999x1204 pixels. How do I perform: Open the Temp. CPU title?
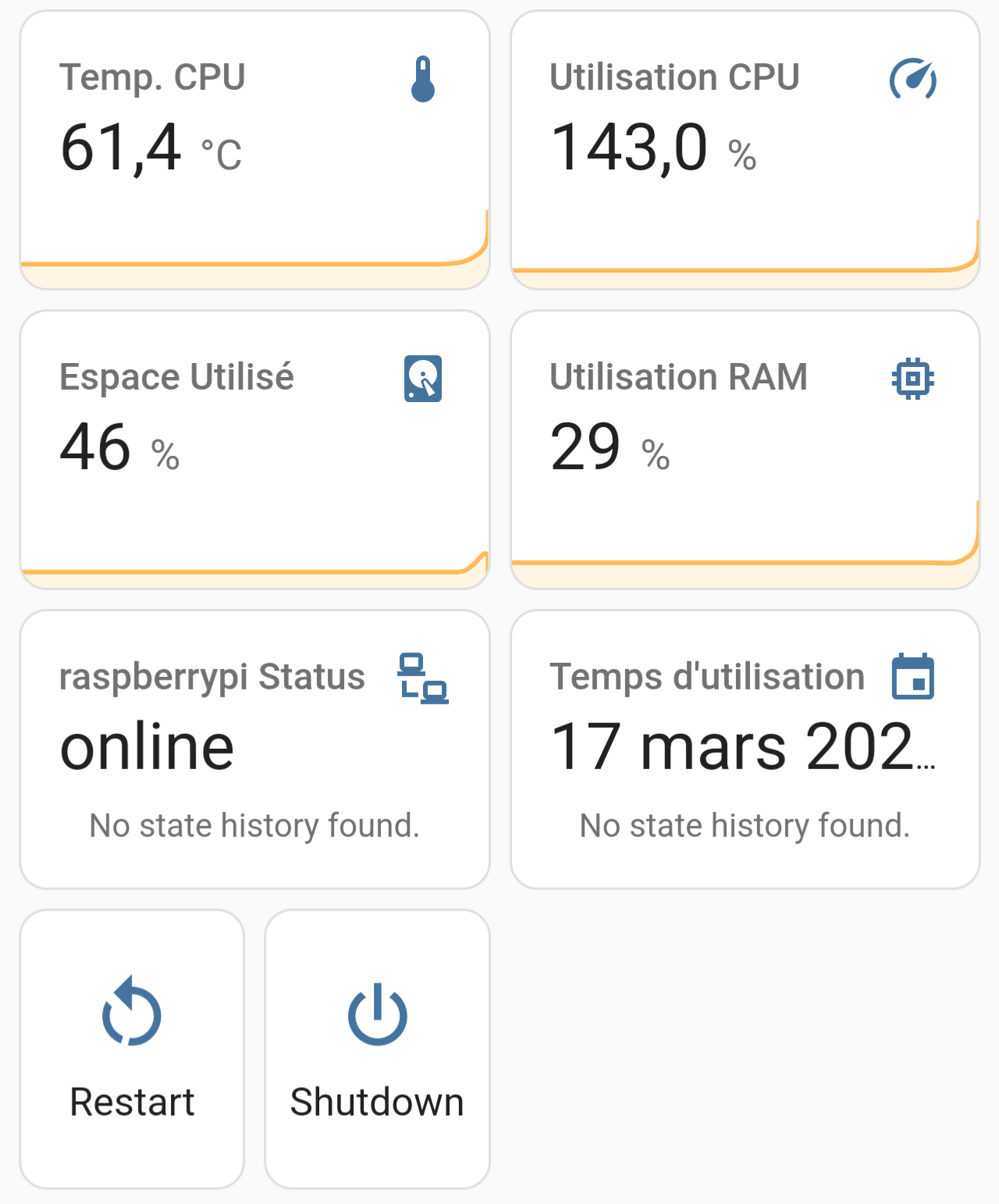(x=152, y=77)
